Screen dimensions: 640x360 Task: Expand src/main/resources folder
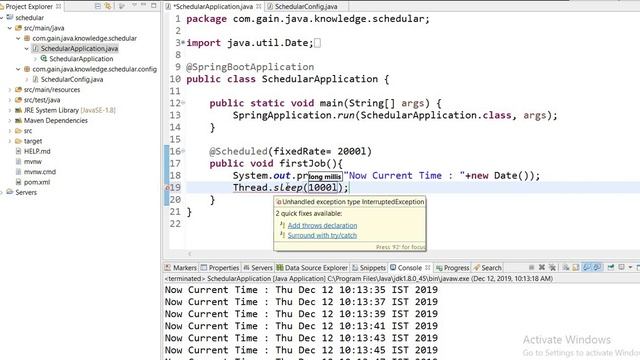tap(10, 90)
